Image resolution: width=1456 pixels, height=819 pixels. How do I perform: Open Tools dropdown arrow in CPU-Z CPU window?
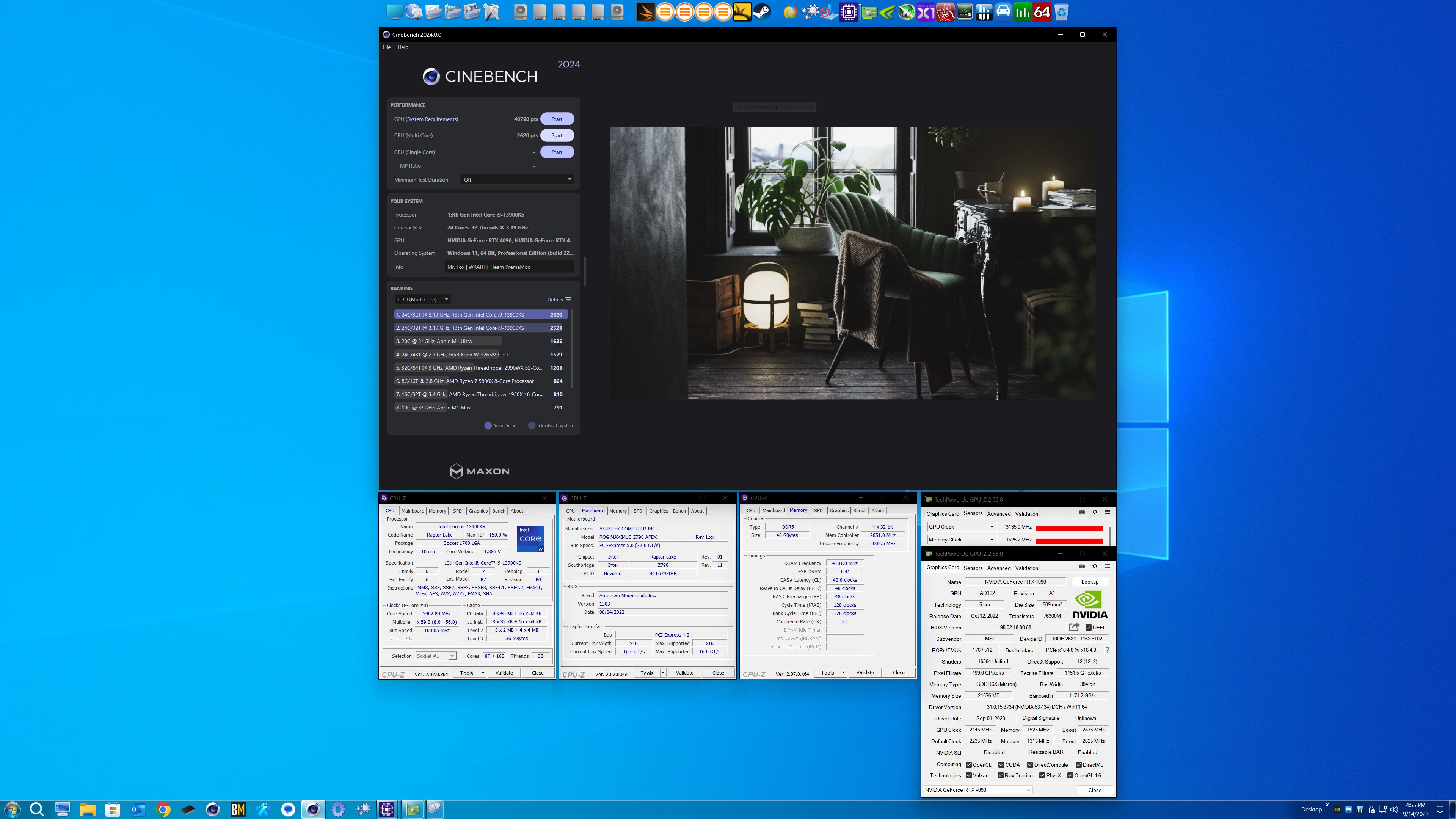[483, 673]
